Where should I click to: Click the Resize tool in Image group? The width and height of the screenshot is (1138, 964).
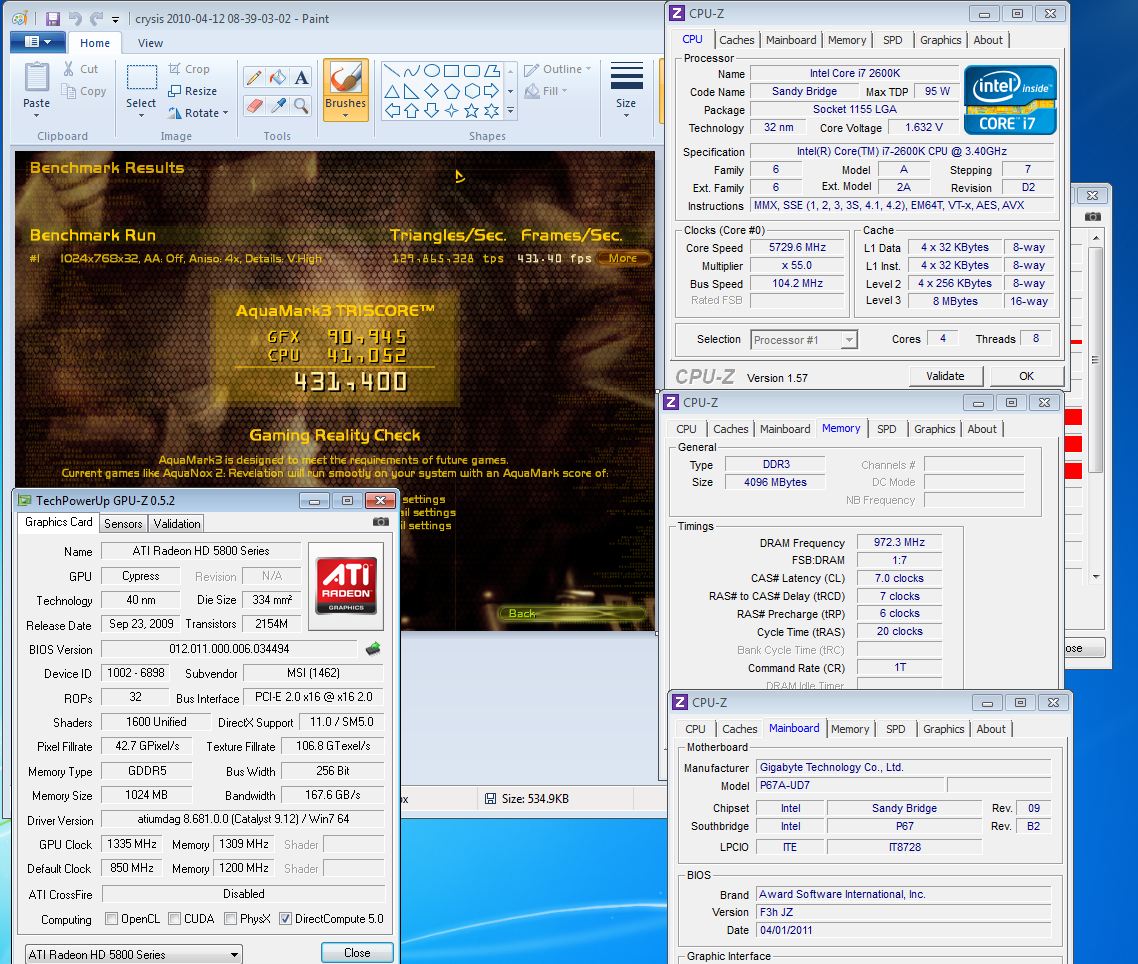click(x=192, y=91)
